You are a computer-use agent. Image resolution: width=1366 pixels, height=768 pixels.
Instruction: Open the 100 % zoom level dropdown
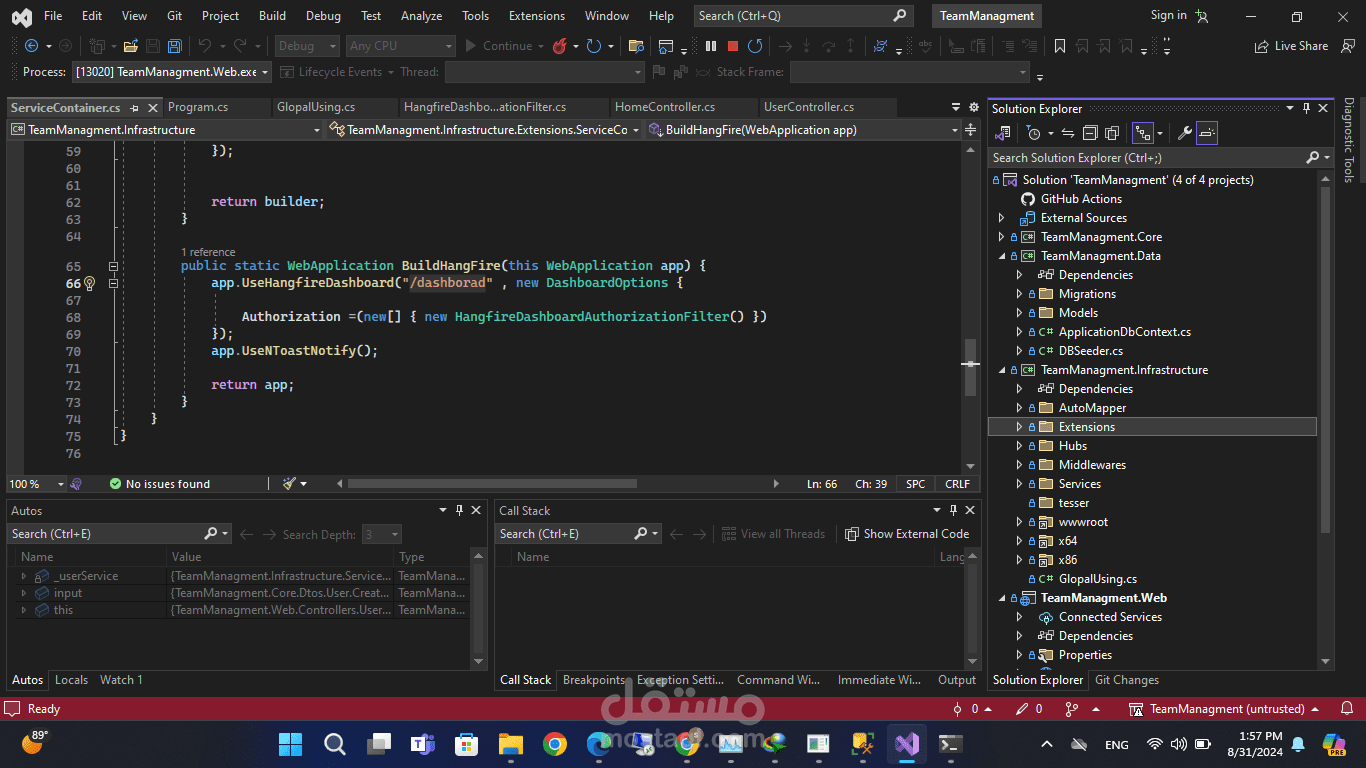[60, 484]
